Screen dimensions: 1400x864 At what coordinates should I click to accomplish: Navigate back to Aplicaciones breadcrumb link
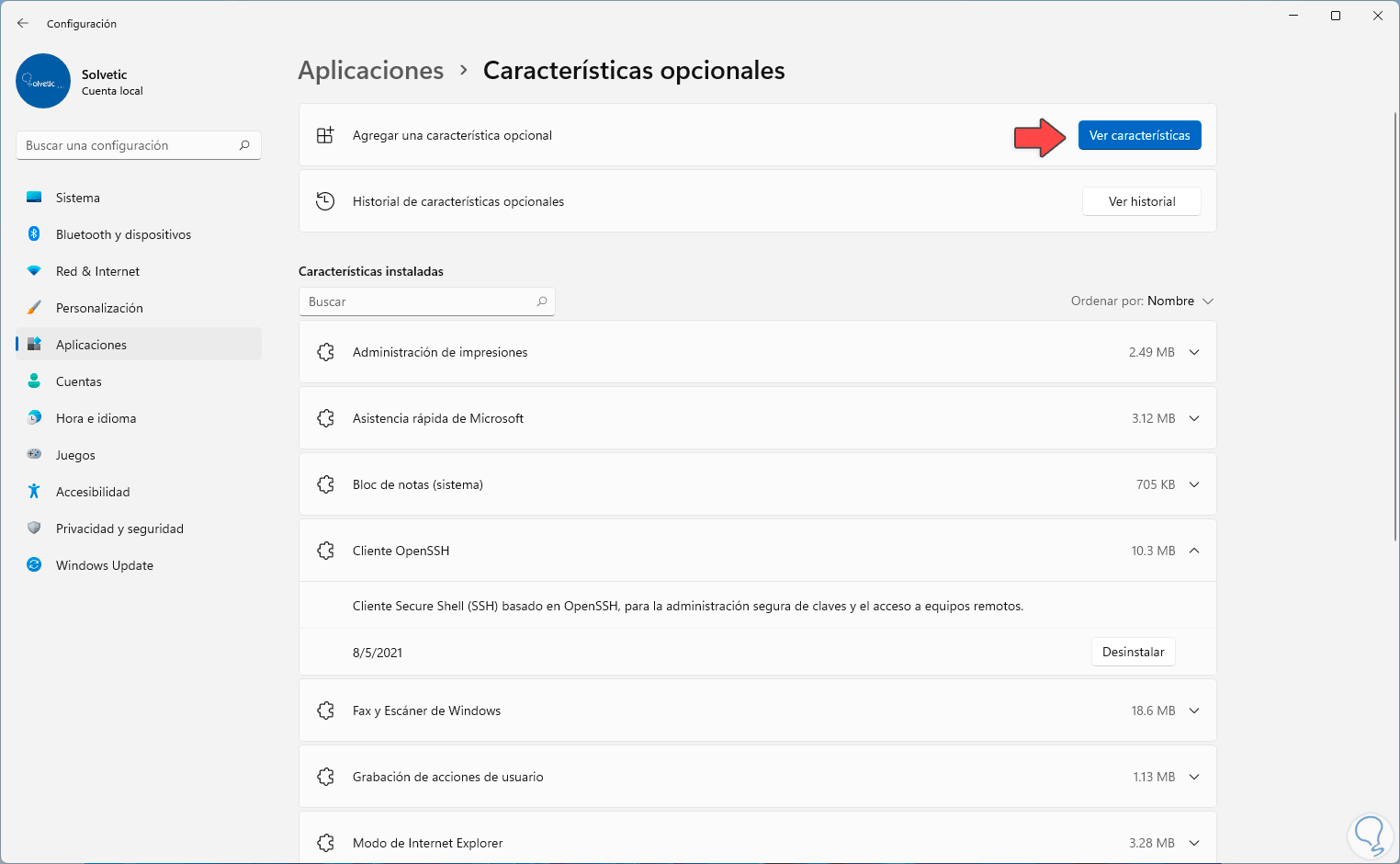371,71
